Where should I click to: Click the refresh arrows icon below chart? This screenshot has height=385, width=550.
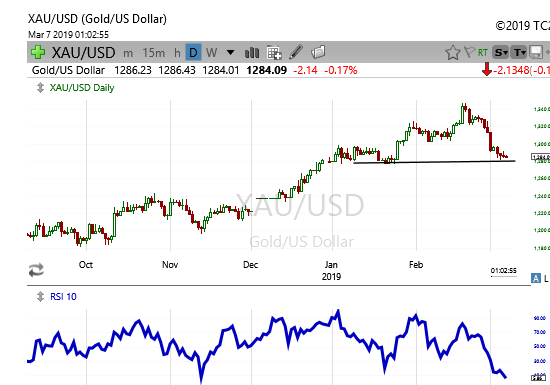[x=36, y=270]
